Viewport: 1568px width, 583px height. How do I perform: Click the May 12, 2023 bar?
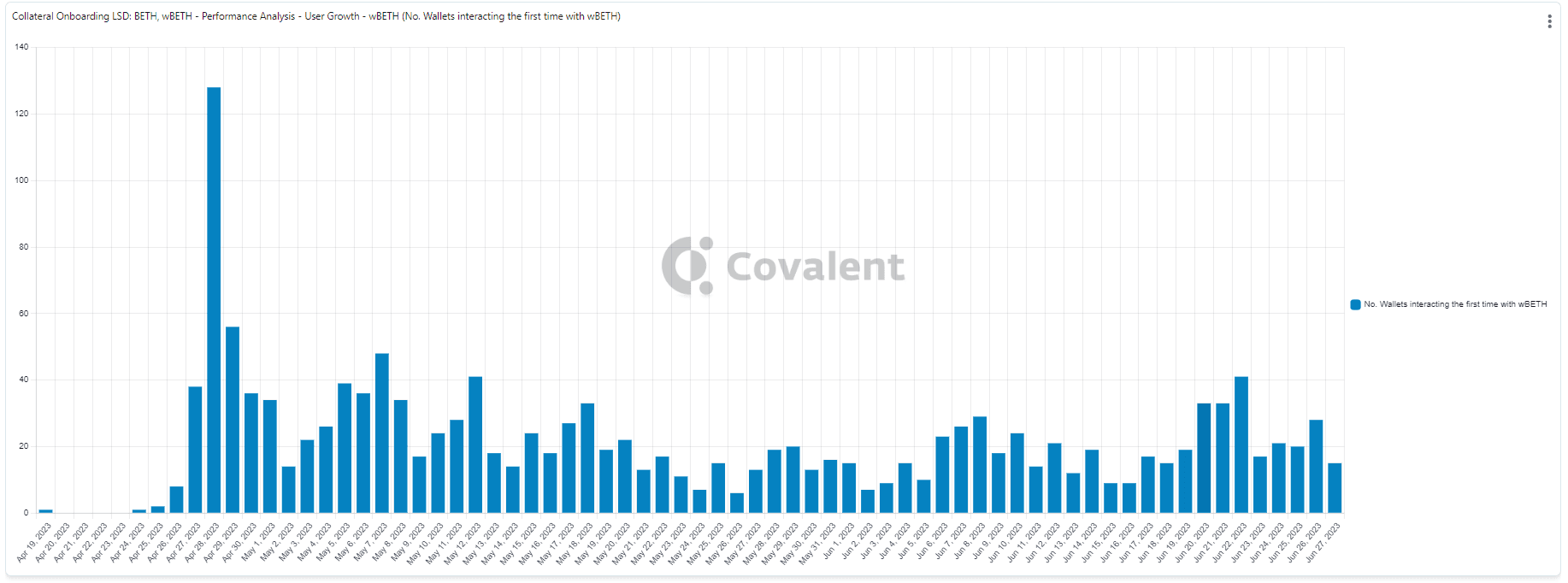pos(475,445)
